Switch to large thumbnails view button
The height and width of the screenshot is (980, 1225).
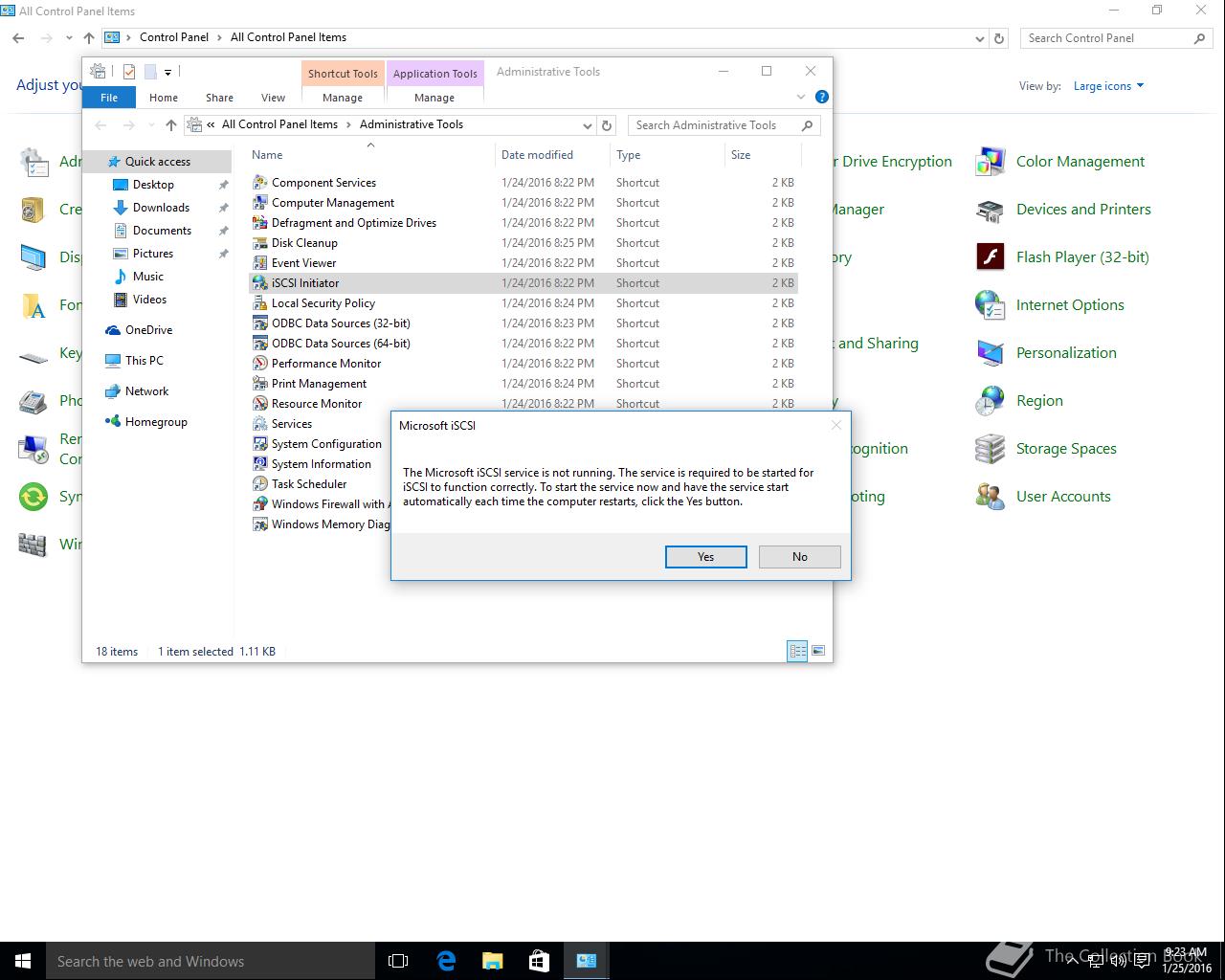(818, 651)
